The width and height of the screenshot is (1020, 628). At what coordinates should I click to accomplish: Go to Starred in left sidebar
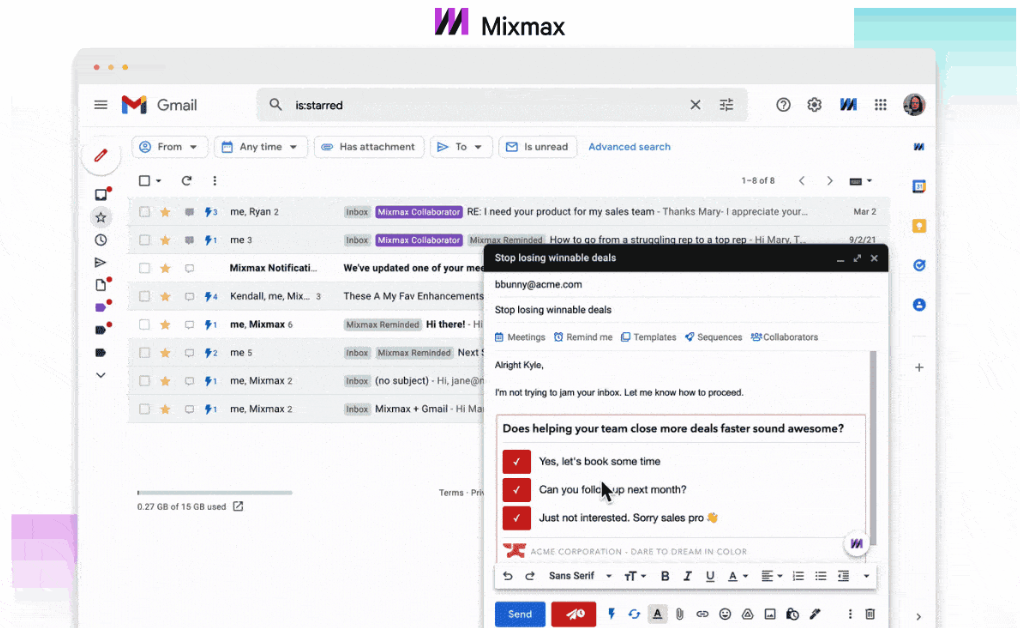tap(101, 217)
